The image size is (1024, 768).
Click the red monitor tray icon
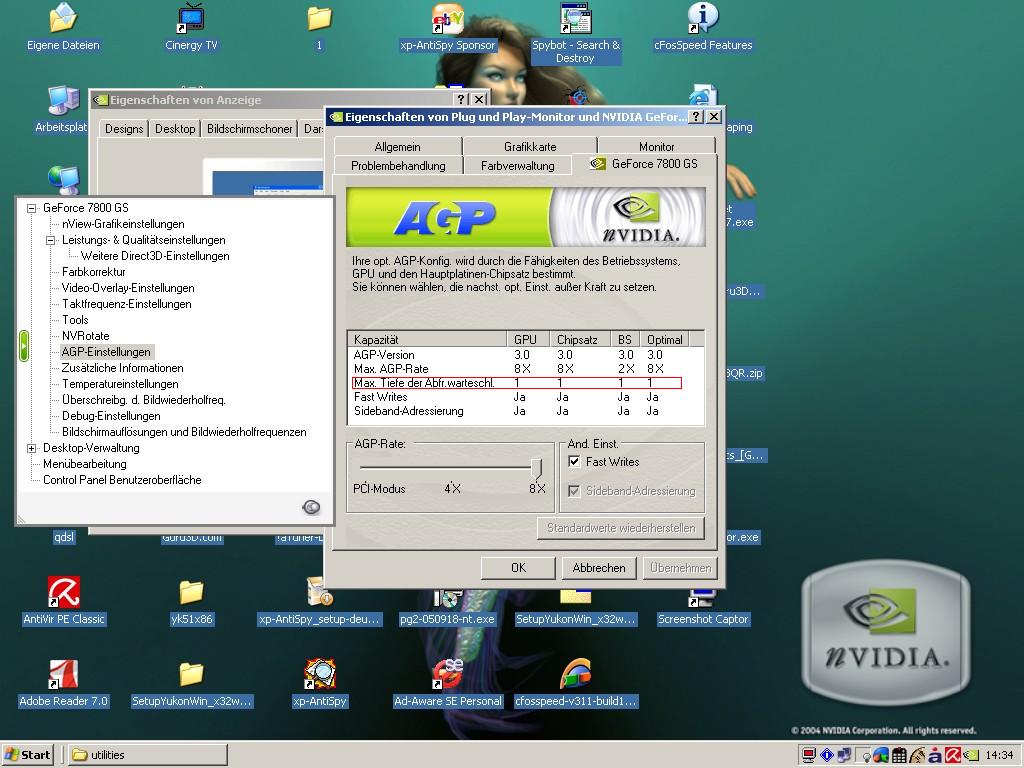click(808, 756)
